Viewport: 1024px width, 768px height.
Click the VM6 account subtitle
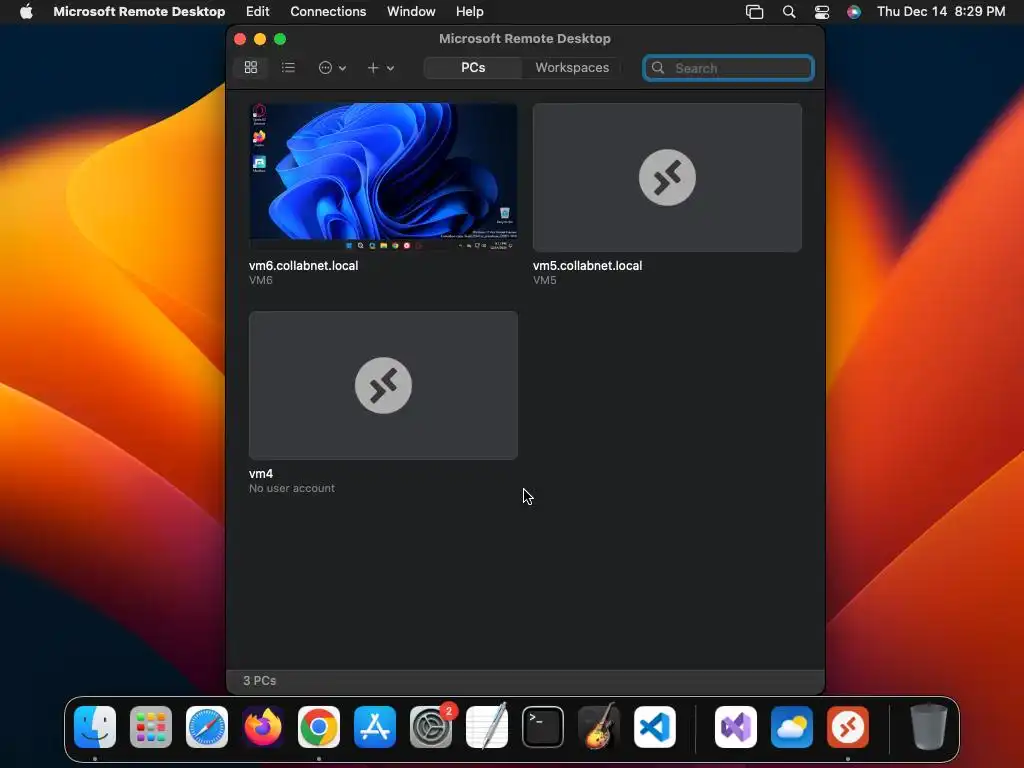tap(261, 280)
